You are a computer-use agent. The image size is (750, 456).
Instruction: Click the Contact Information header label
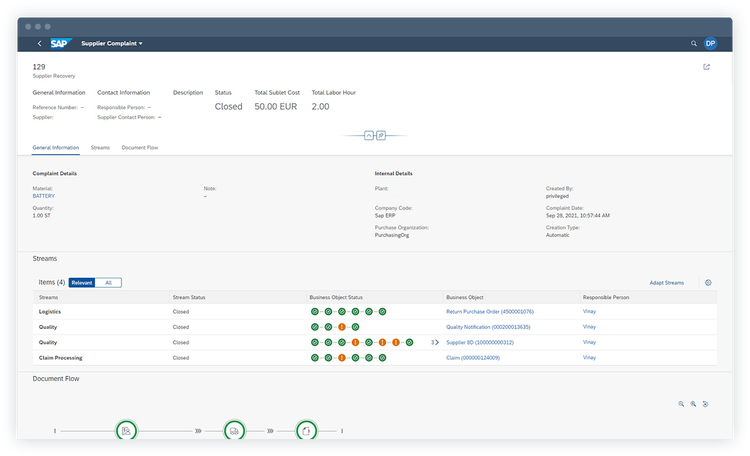(x=123, y=92)
